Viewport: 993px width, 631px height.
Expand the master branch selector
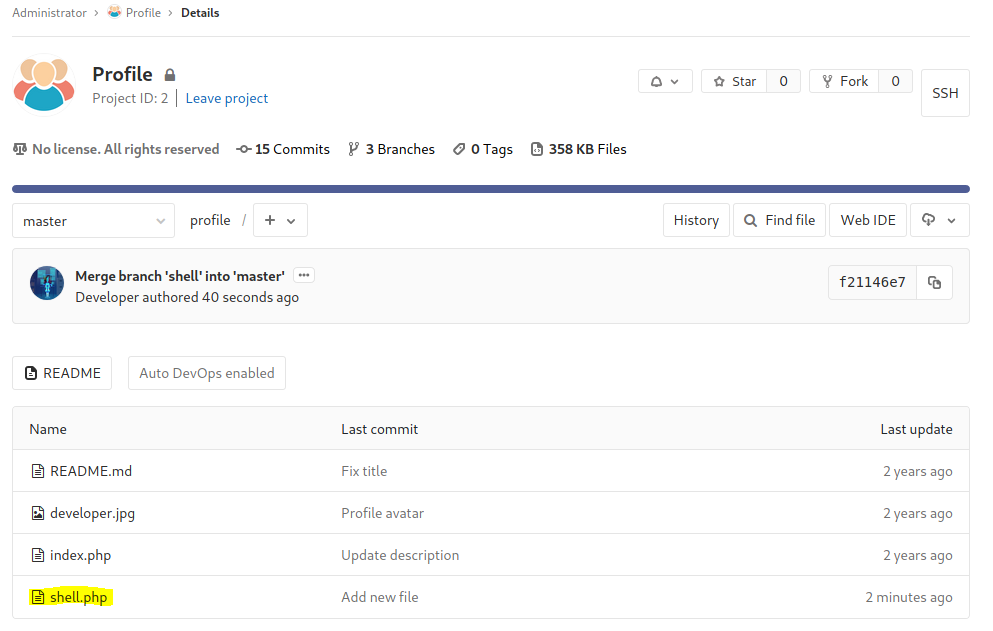(x=94, y=221)
